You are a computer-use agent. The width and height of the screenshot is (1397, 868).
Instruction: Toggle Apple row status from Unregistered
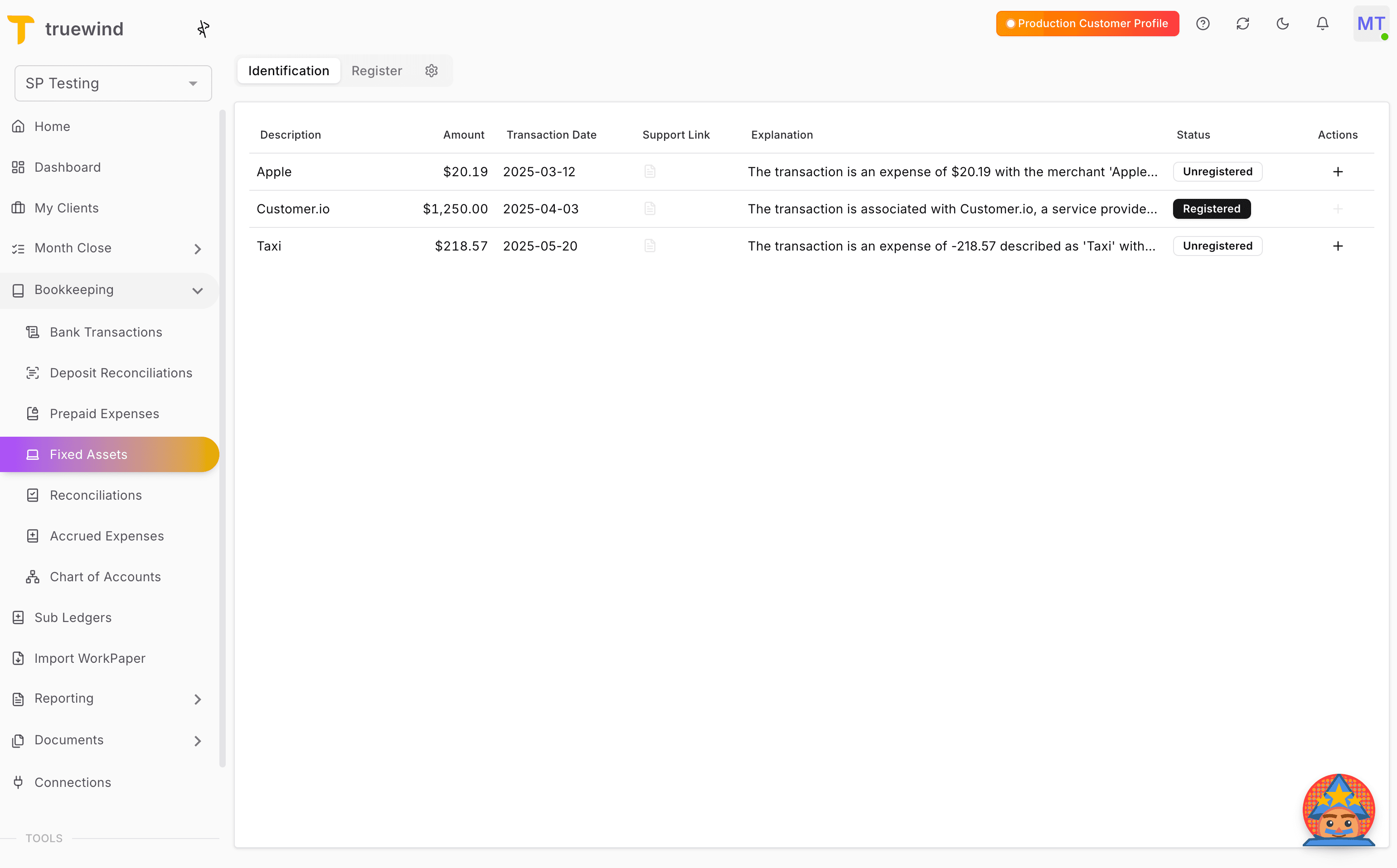click(1217, 171)
